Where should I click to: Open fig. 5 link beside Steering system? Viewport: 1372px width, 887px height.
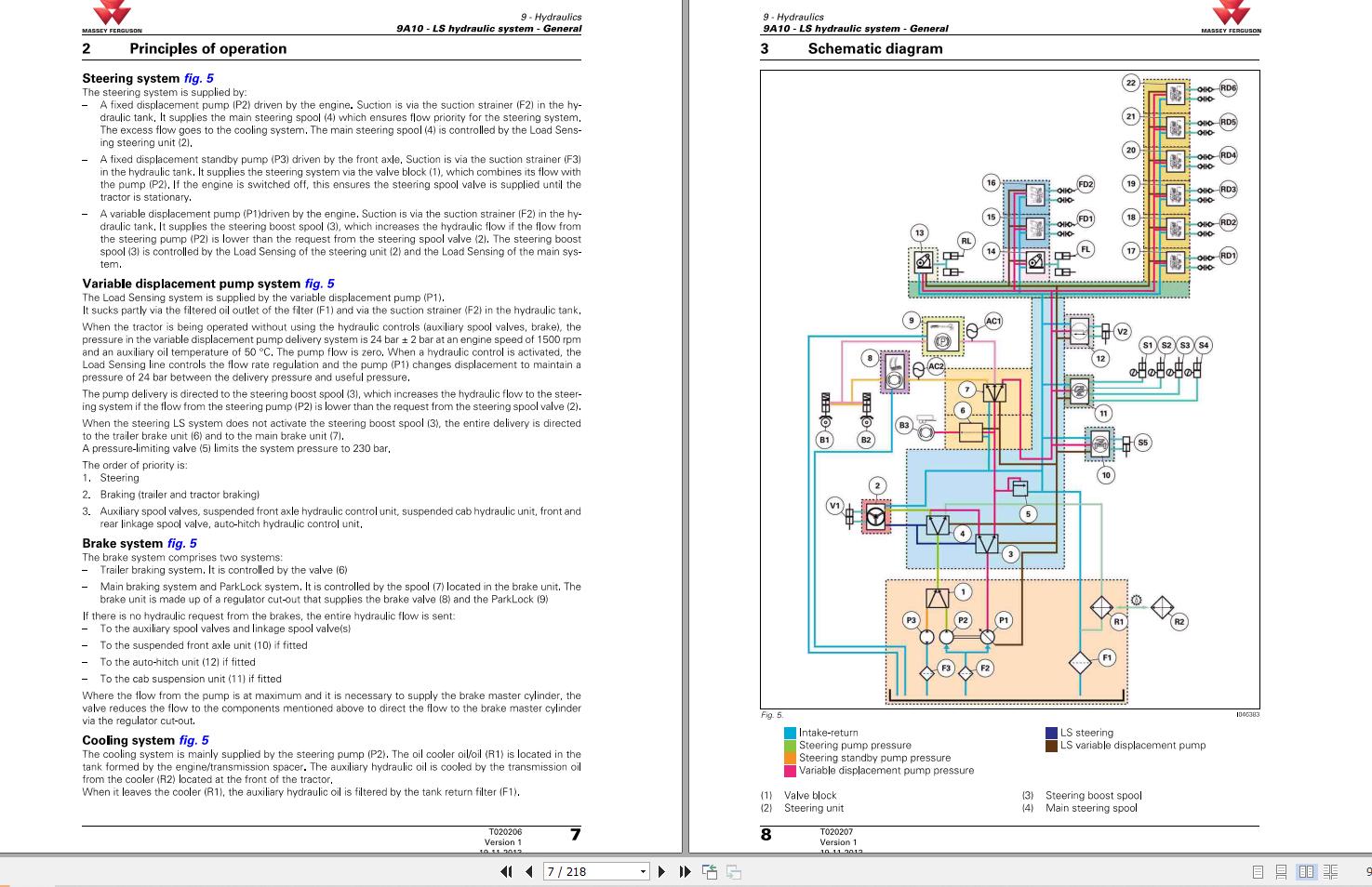(198, 78)
